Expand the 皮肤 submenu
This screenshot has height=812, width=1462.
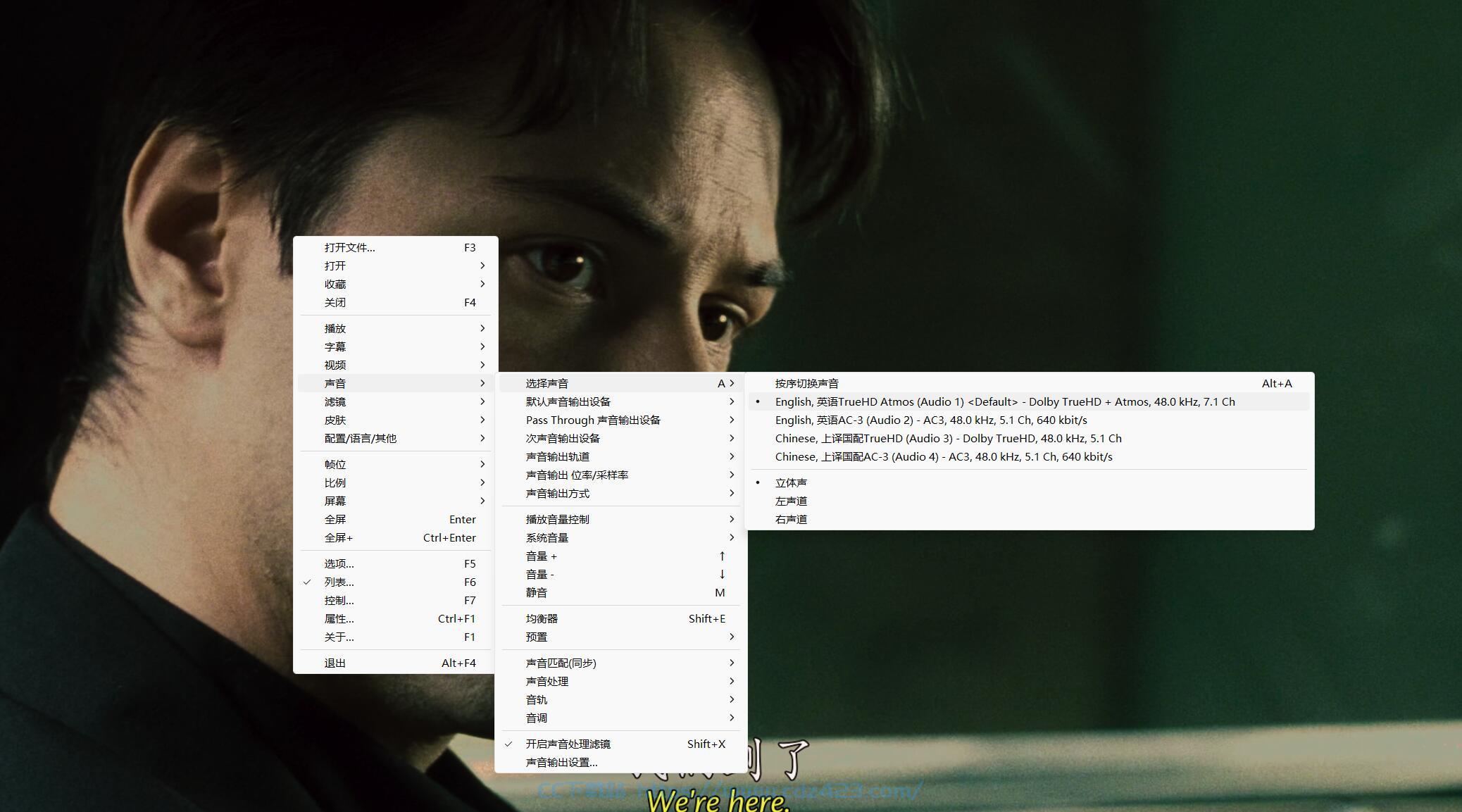click(x=396, y=420)
